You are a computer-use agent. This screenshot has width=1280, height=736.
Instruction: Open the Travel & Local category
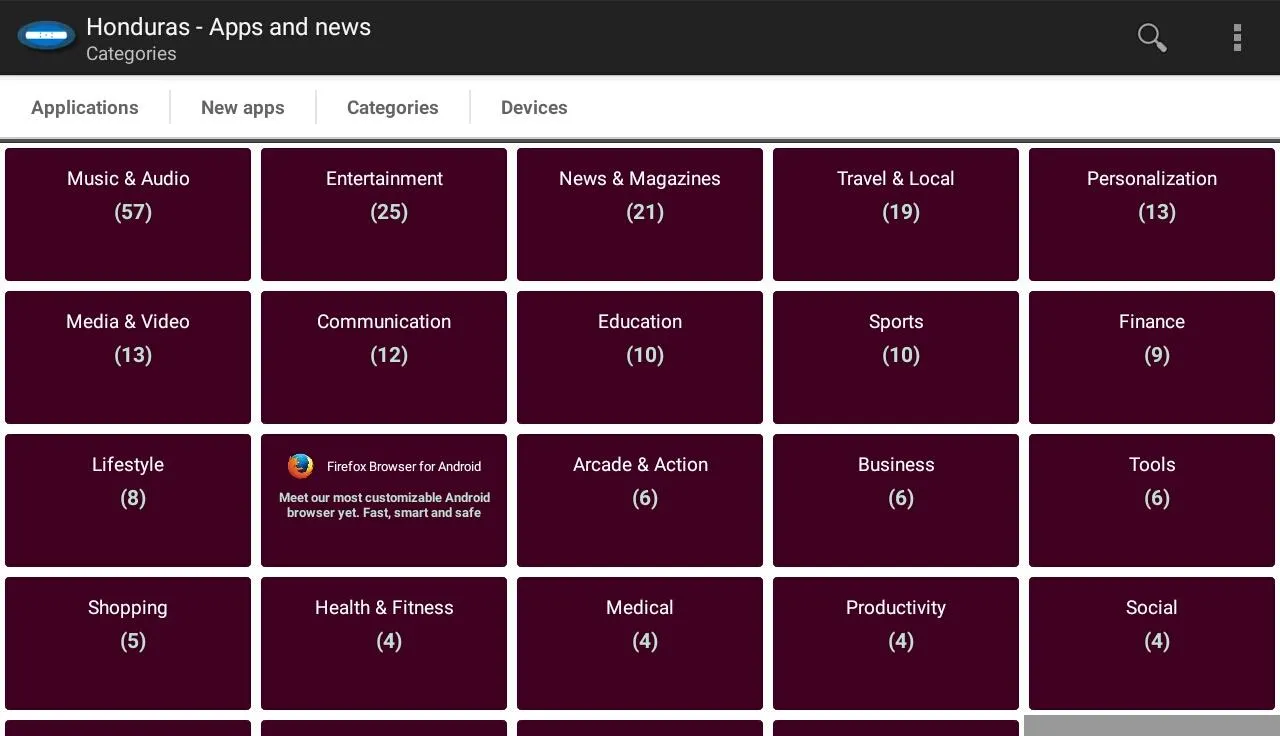point(896,214)
